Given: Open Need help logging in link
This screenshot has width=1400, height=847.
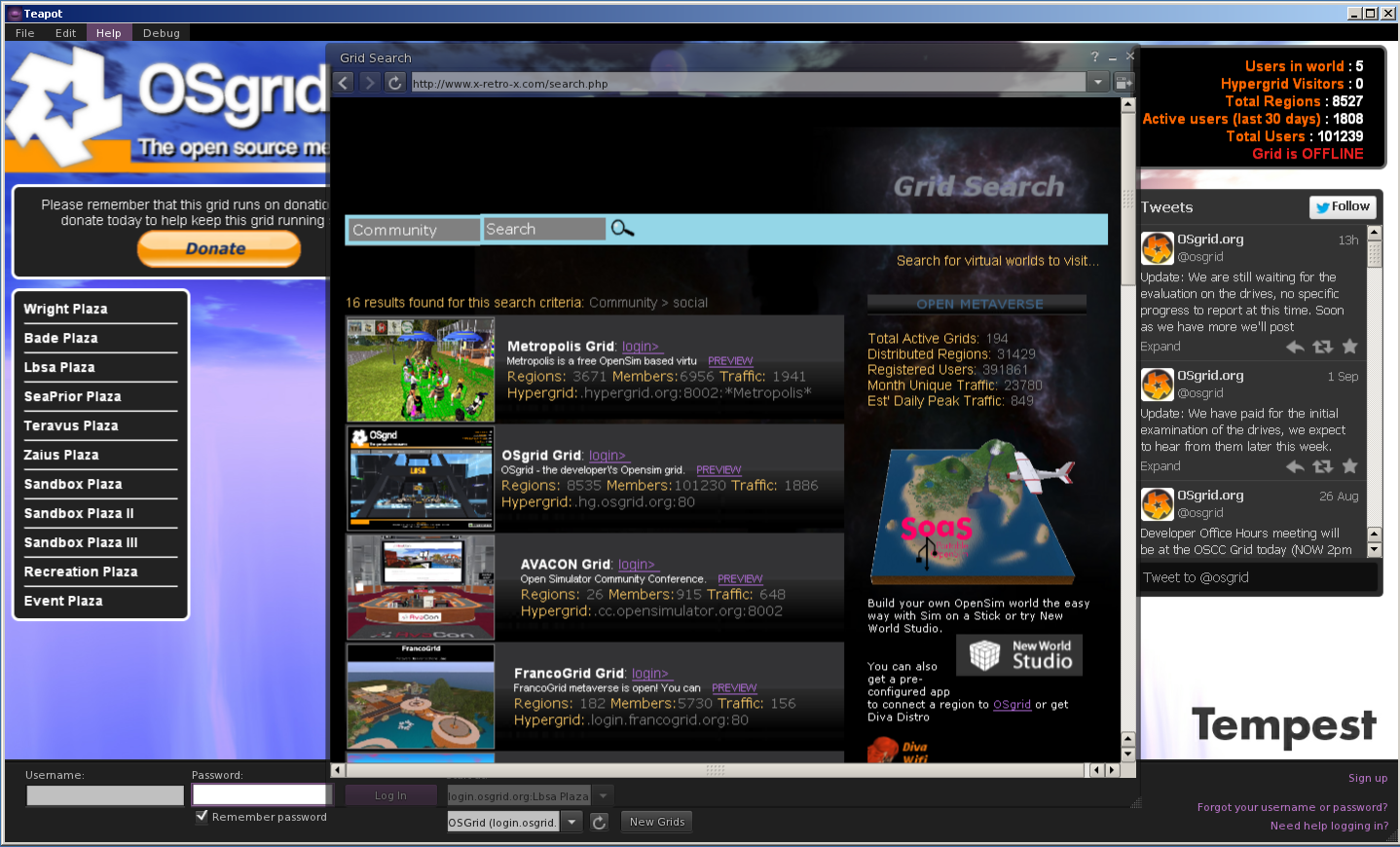Looking at the screenshot, I should click(1330, 826).
